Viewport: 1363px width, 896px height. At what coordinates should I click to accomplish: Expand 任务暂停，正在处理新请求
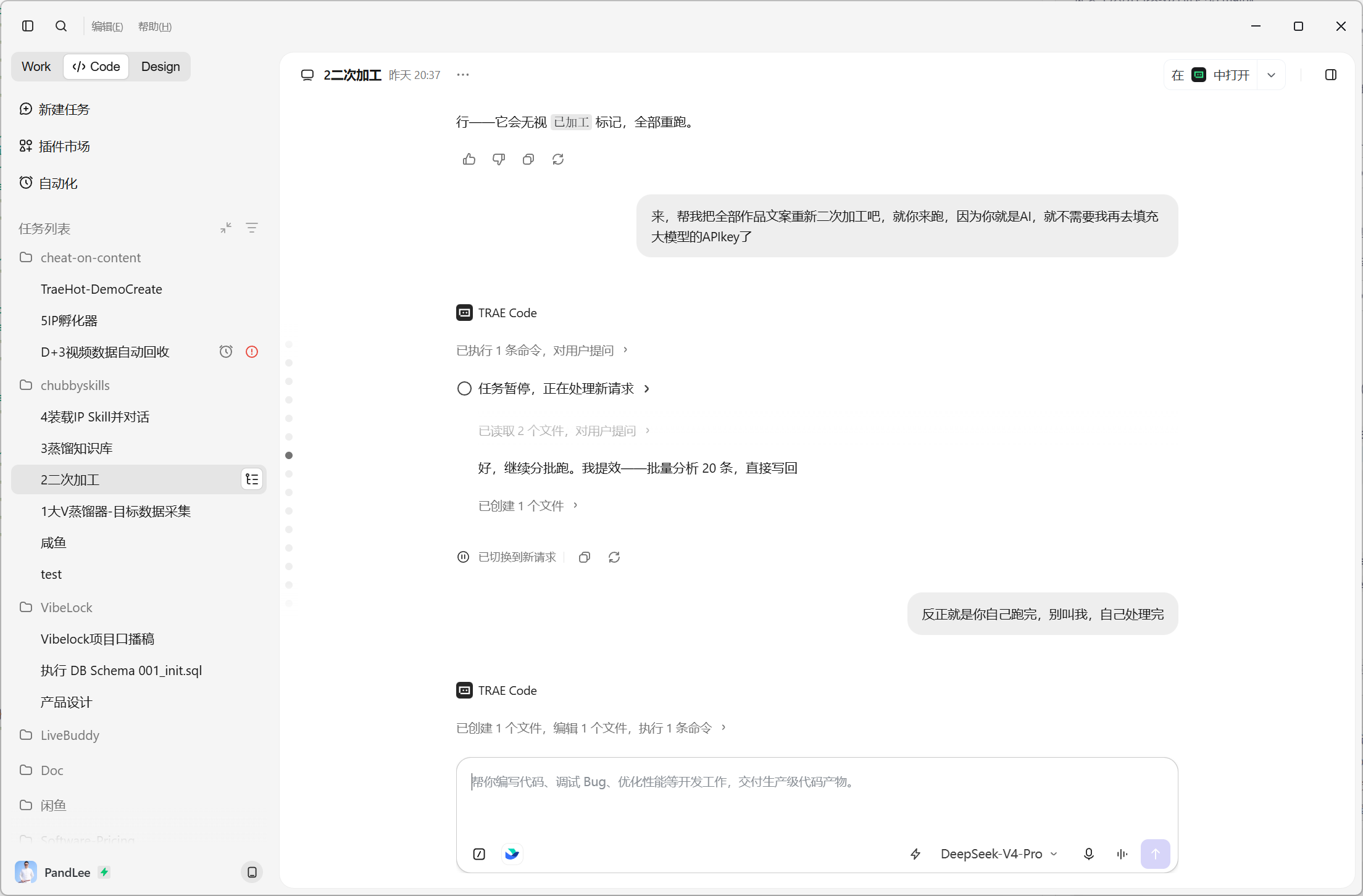pyautogui.click(x=553, y=389)
